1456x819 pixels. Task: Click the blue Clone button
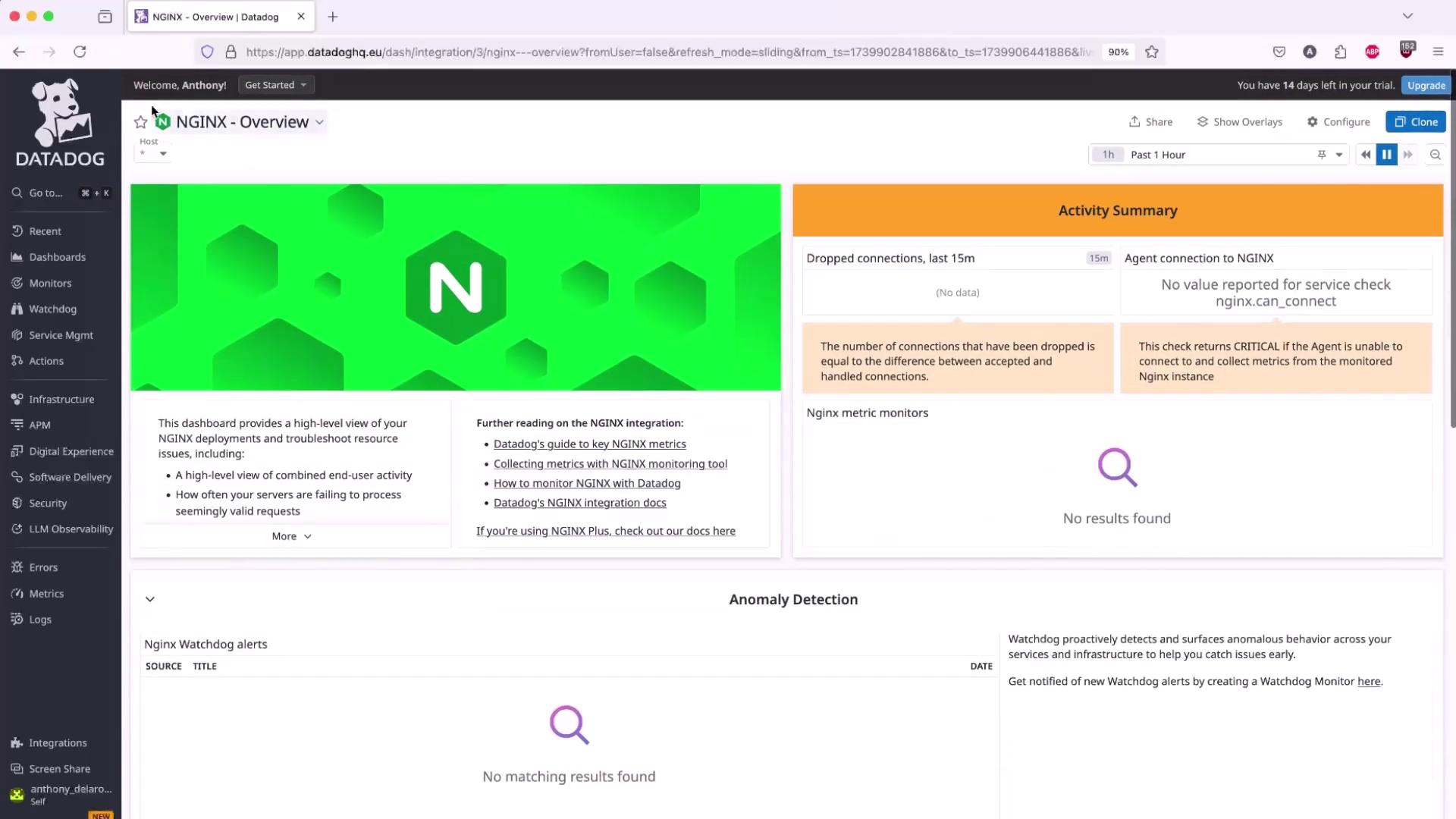pyautogui.click(x=1415, y=122)
